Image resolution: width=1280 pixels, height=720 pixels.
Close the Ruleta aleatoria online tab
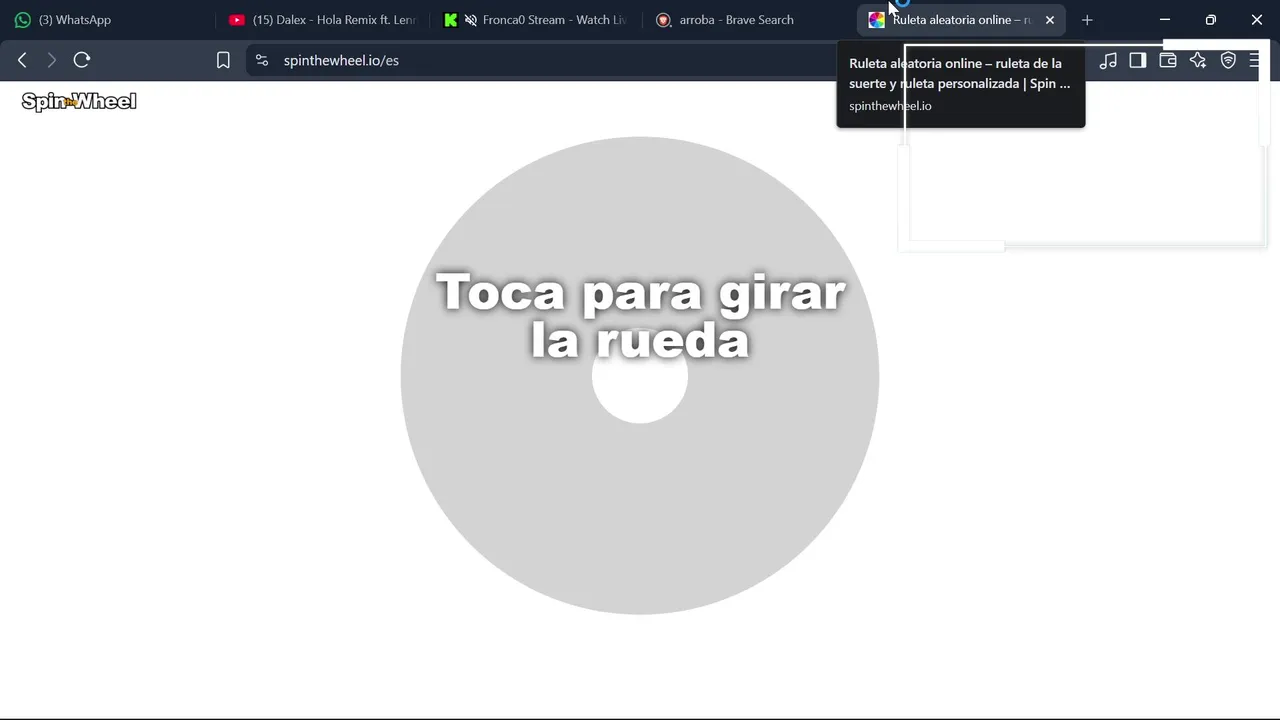tap(1050, 20)
